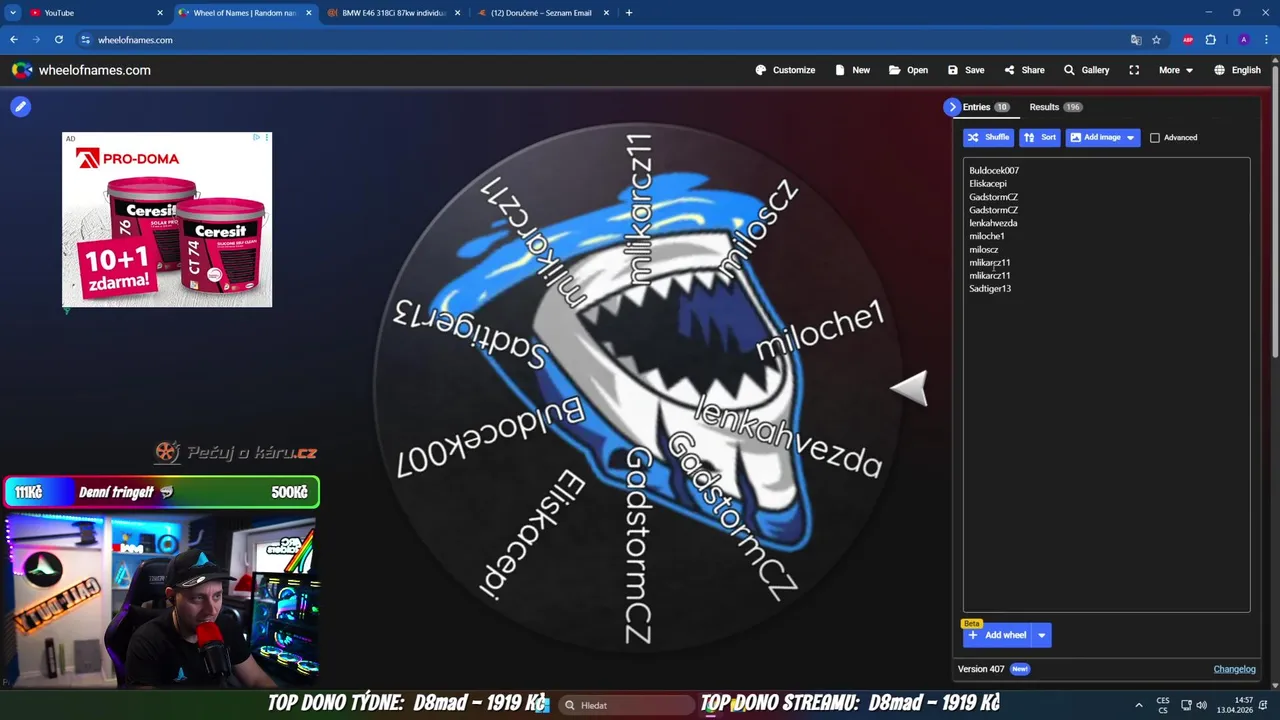Open the volume control in system tray

click(x=1201, y=705)
